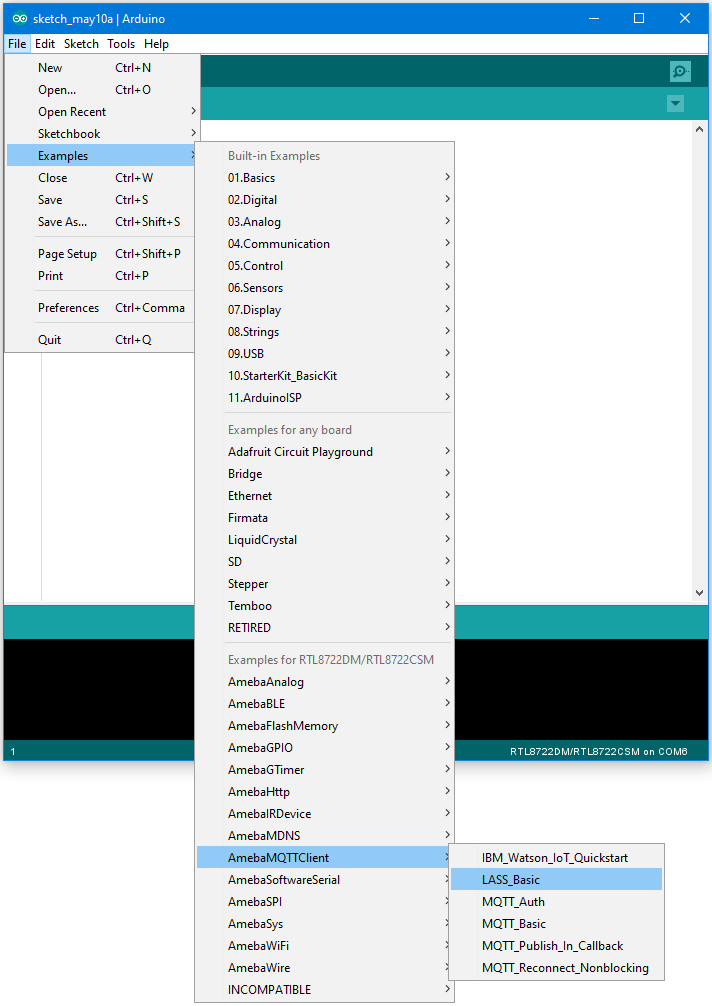Open AmebaBLE examples
Image resolution: width=712 pixels, height=1006 pixels.
(325, 704)
